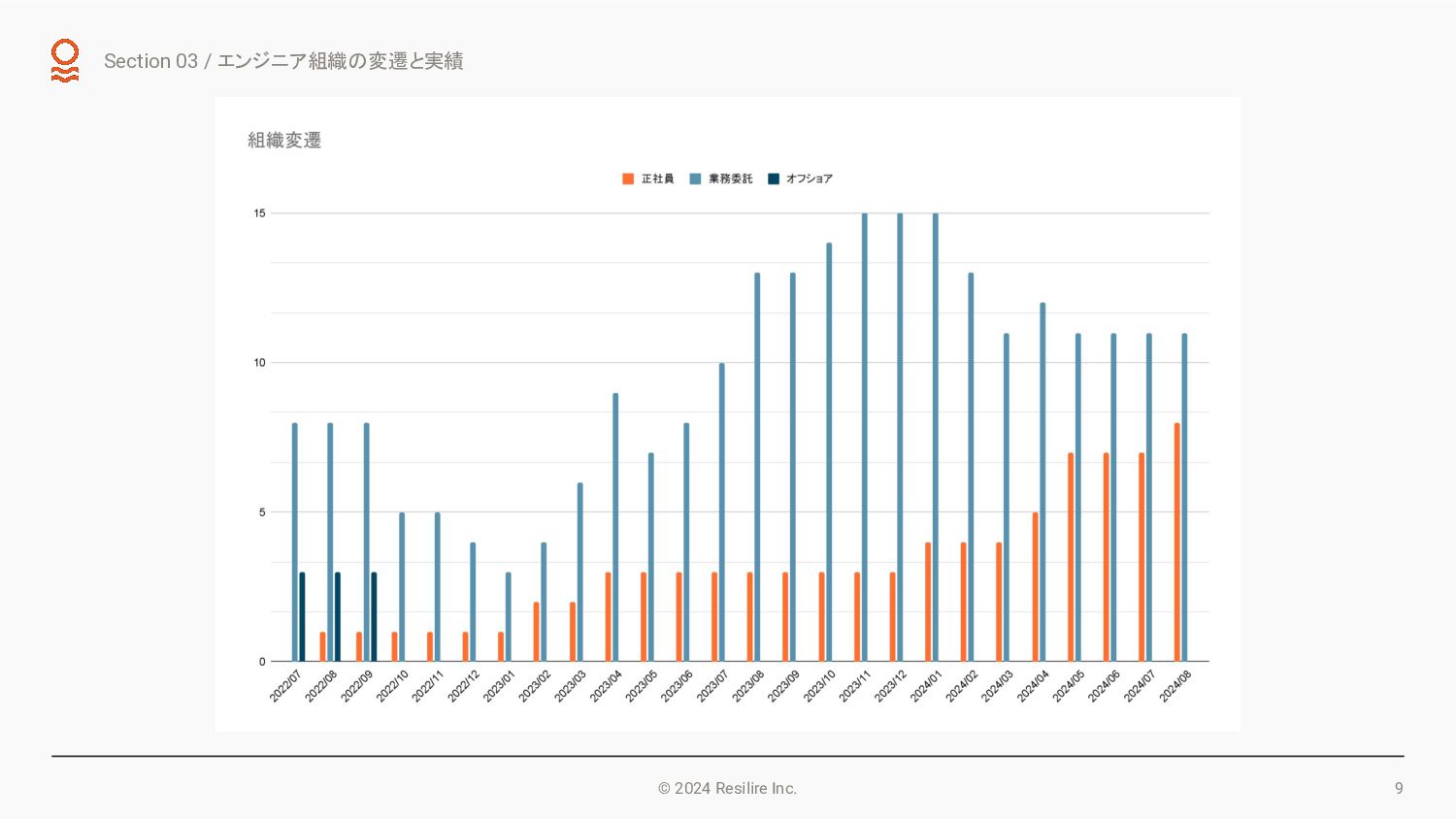Click the blue 業務委託 bar for 2023/04
The height and width of the screenshot is (819, 1456).
615,527
